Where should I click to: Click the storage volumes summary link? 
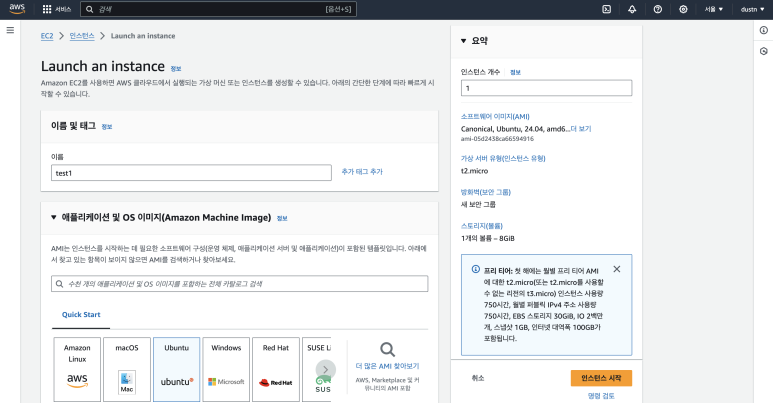[x=482, y=225]
